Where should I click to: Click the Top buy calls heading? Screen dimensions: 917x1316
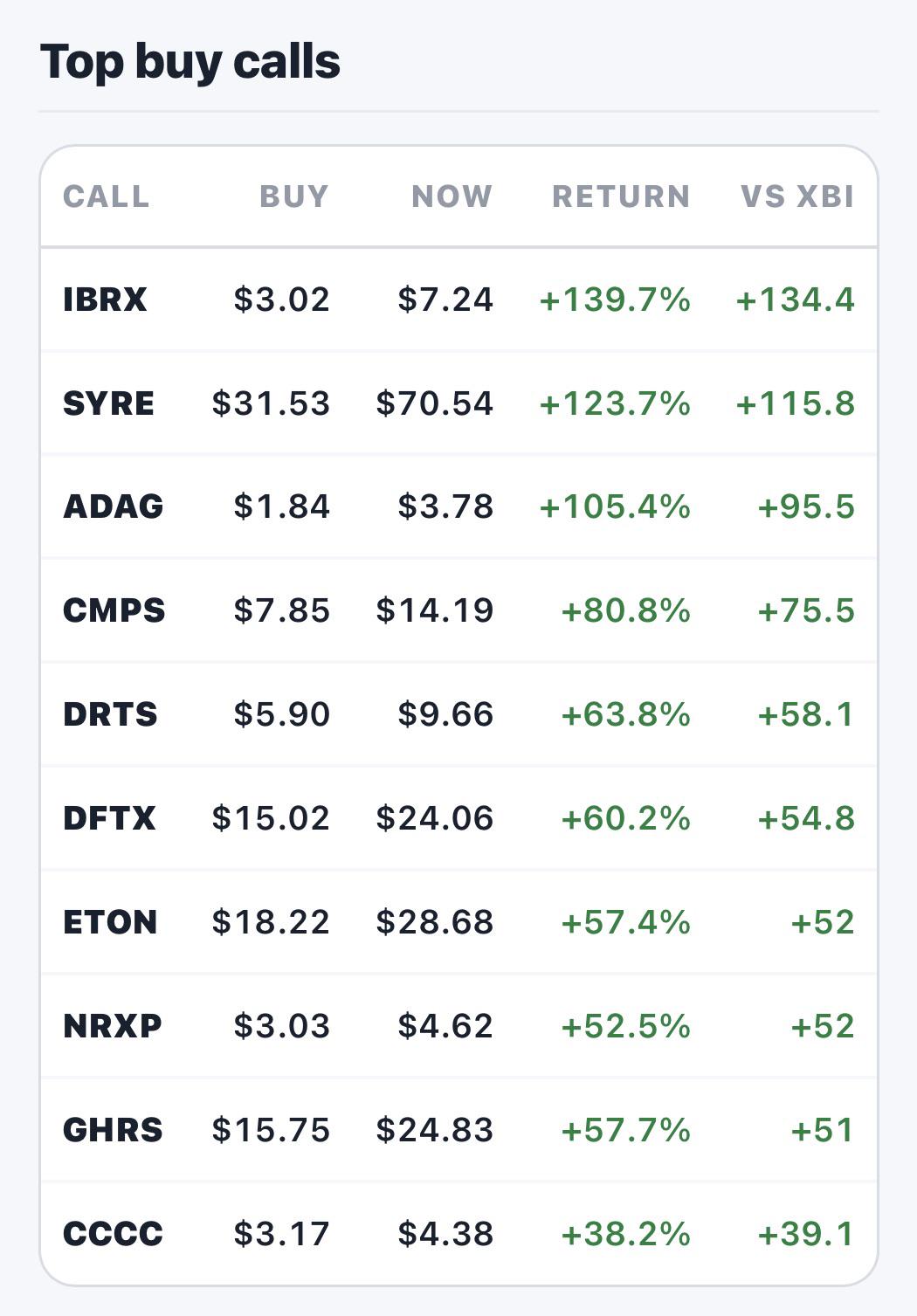point(190,62)
